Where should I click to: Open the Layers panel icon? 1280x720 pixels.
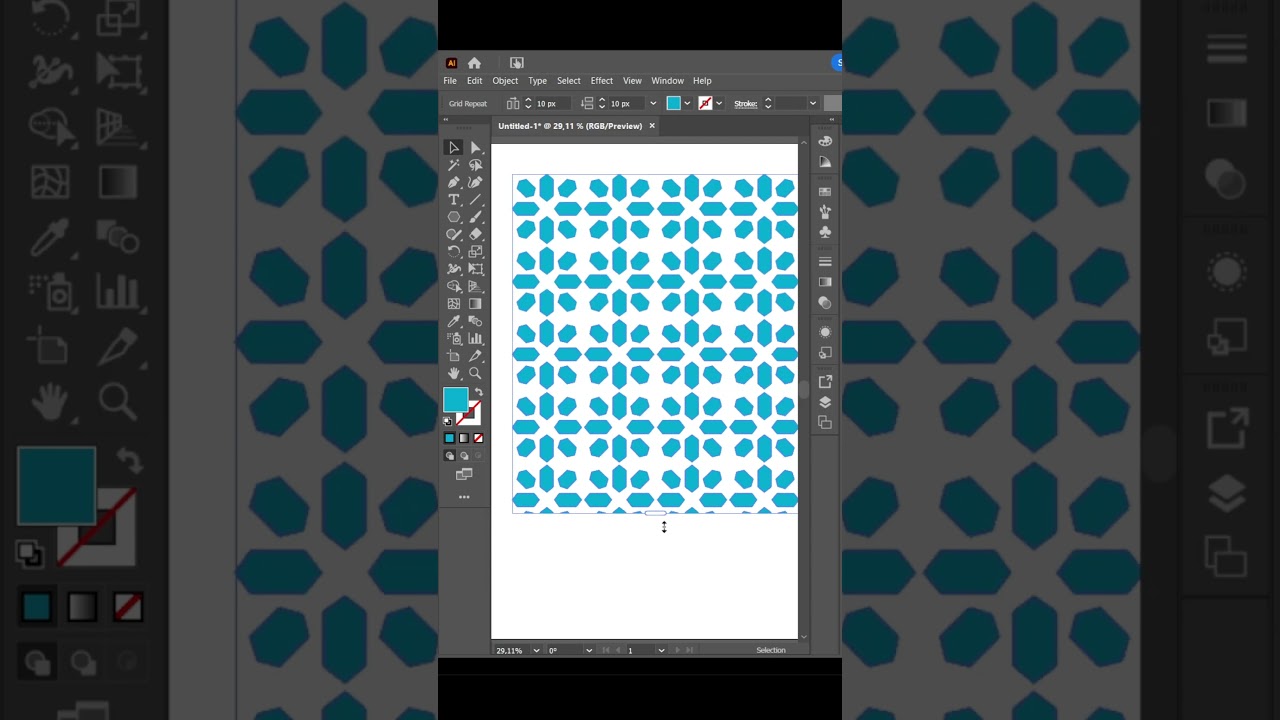[825, 402]
